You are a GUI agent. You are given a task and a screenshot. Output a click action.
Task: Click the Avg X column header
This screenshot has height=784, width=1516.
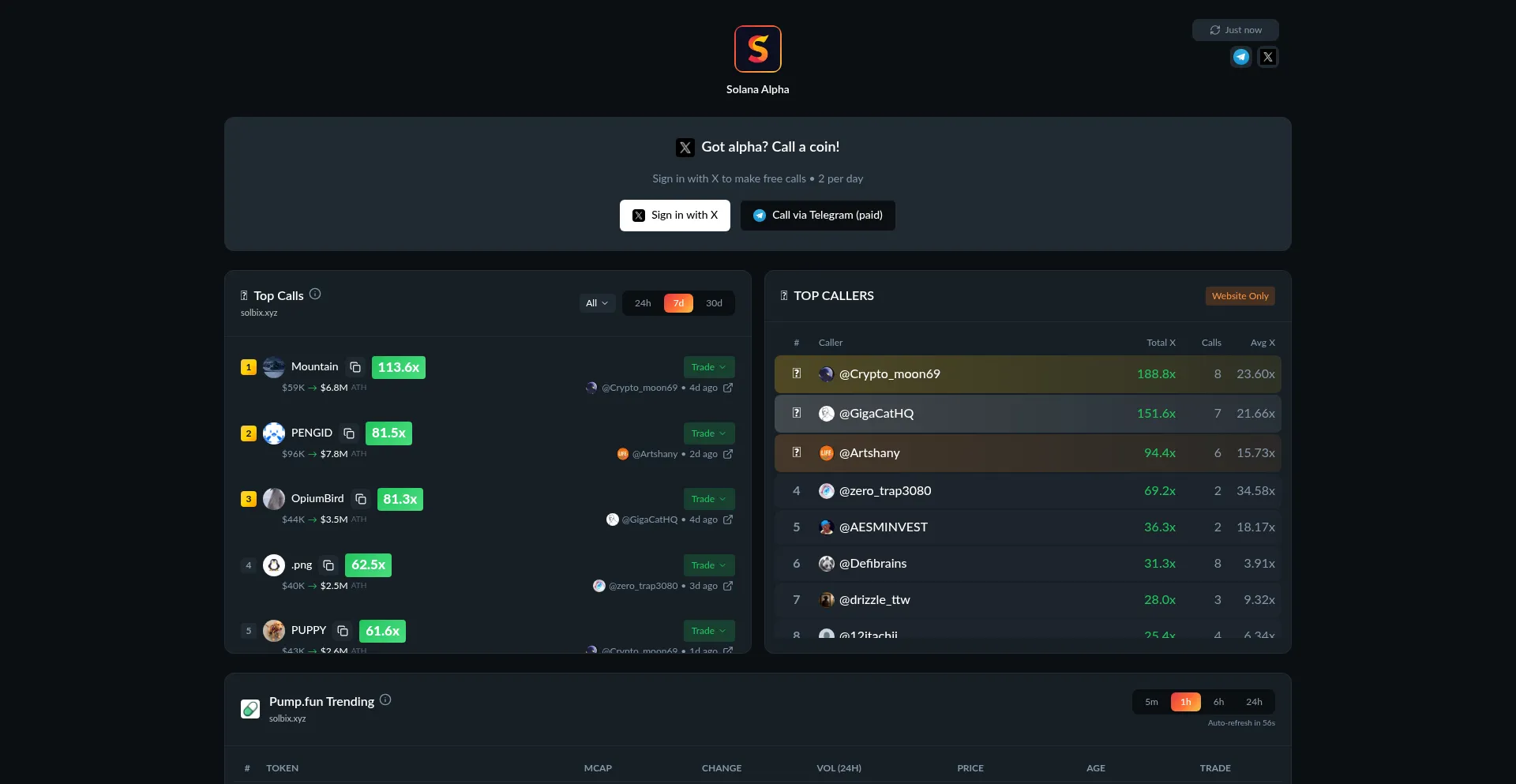tap(1263, 343)
